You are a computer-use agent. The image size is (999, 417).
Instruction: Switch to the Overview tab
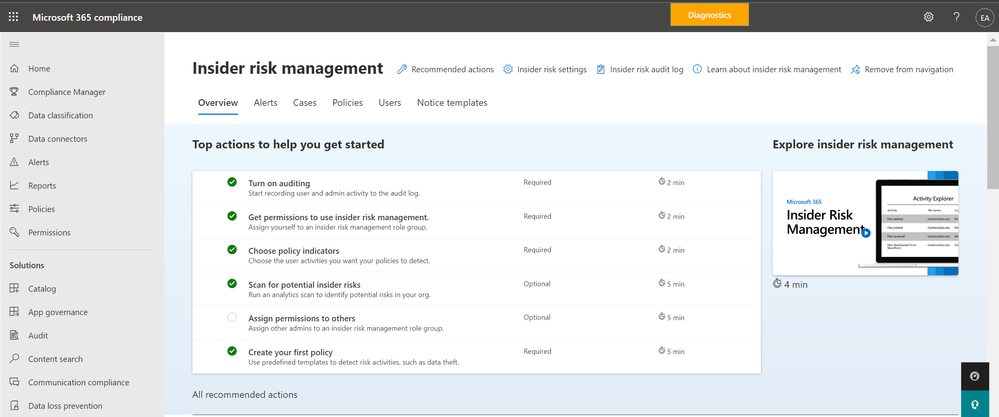coord(218,102)
